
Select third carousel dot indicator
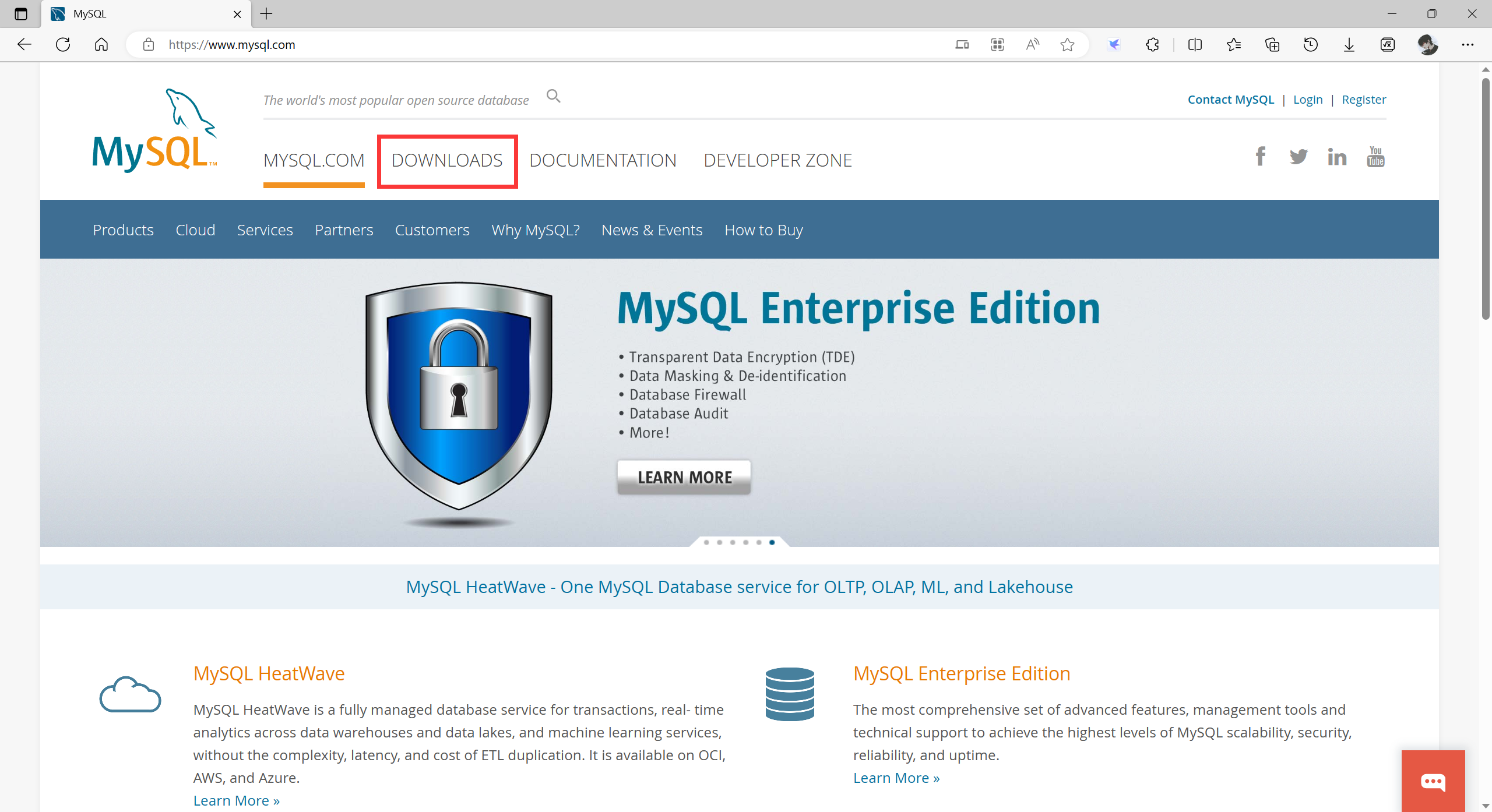point(733,542)
